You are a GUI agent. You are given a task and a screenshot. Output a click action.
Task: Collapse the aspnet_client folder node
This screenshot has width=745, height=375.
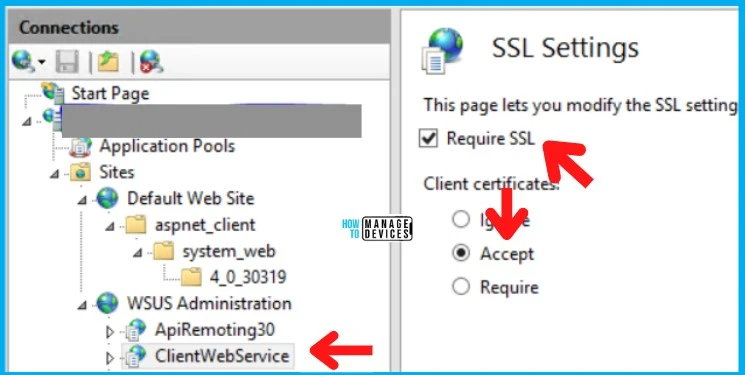pyautogui.click(x=110, y=227)
